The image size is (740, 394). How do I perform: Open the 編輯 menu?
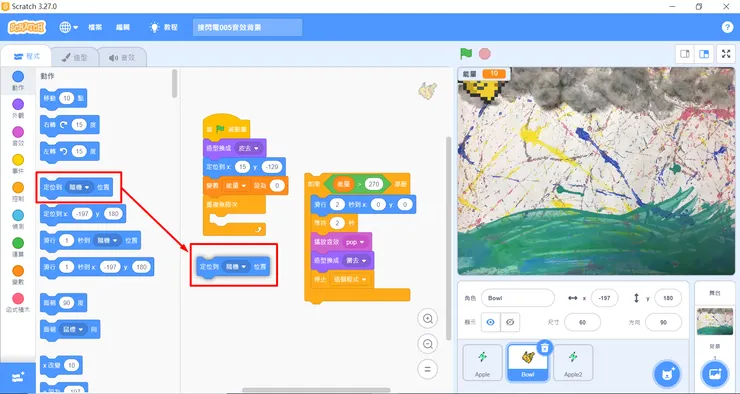point(123,27)
